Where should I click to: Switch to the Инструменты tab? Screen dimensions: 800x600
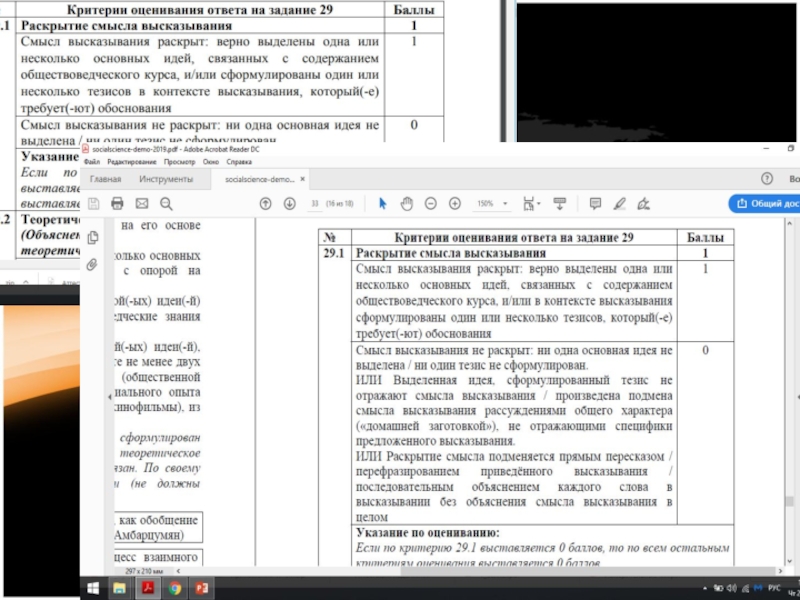coord(166,179)
